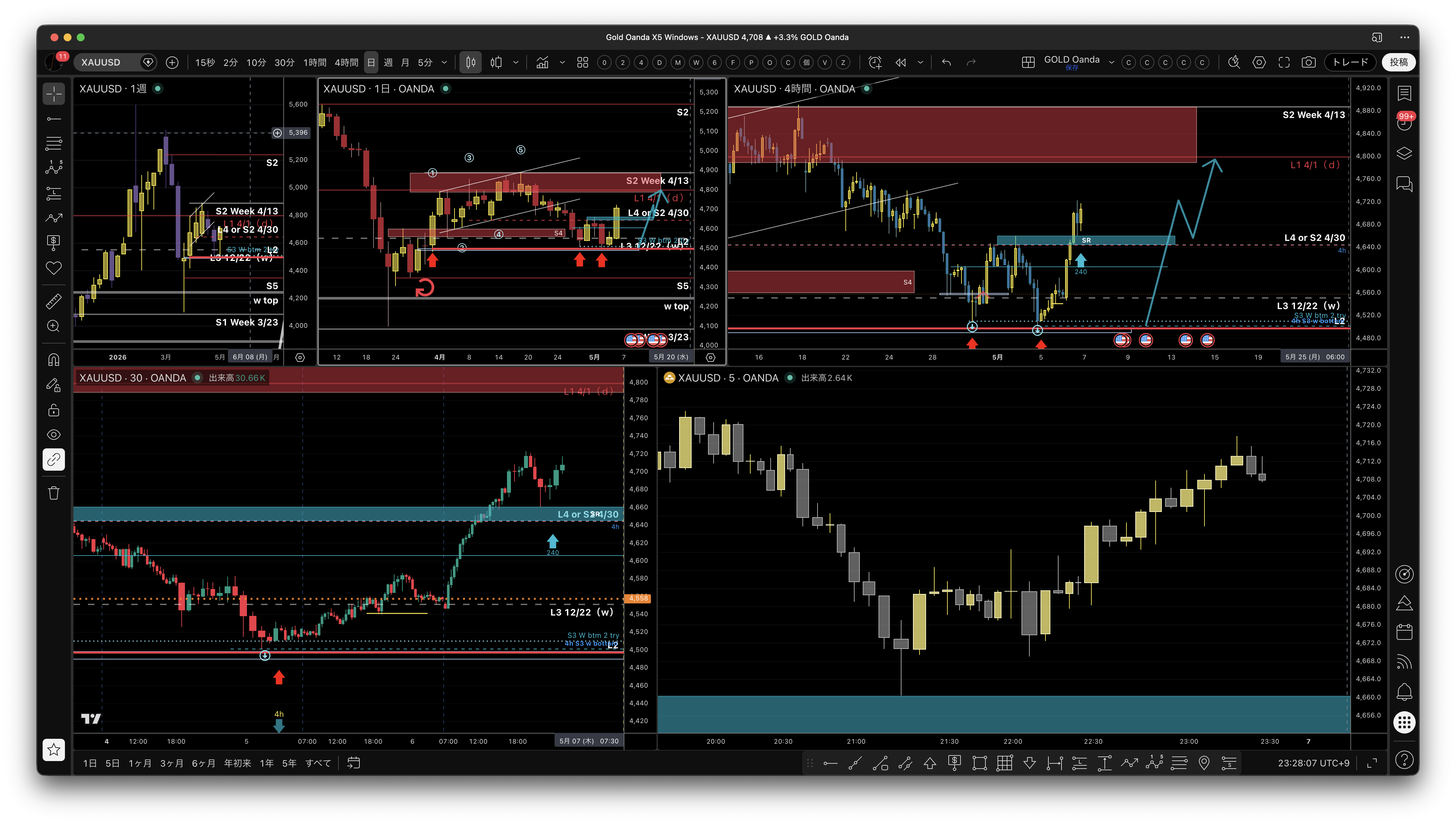Enter fullscreen mode with the brackets icon
1456x824 pixels.
point(1284,62)
